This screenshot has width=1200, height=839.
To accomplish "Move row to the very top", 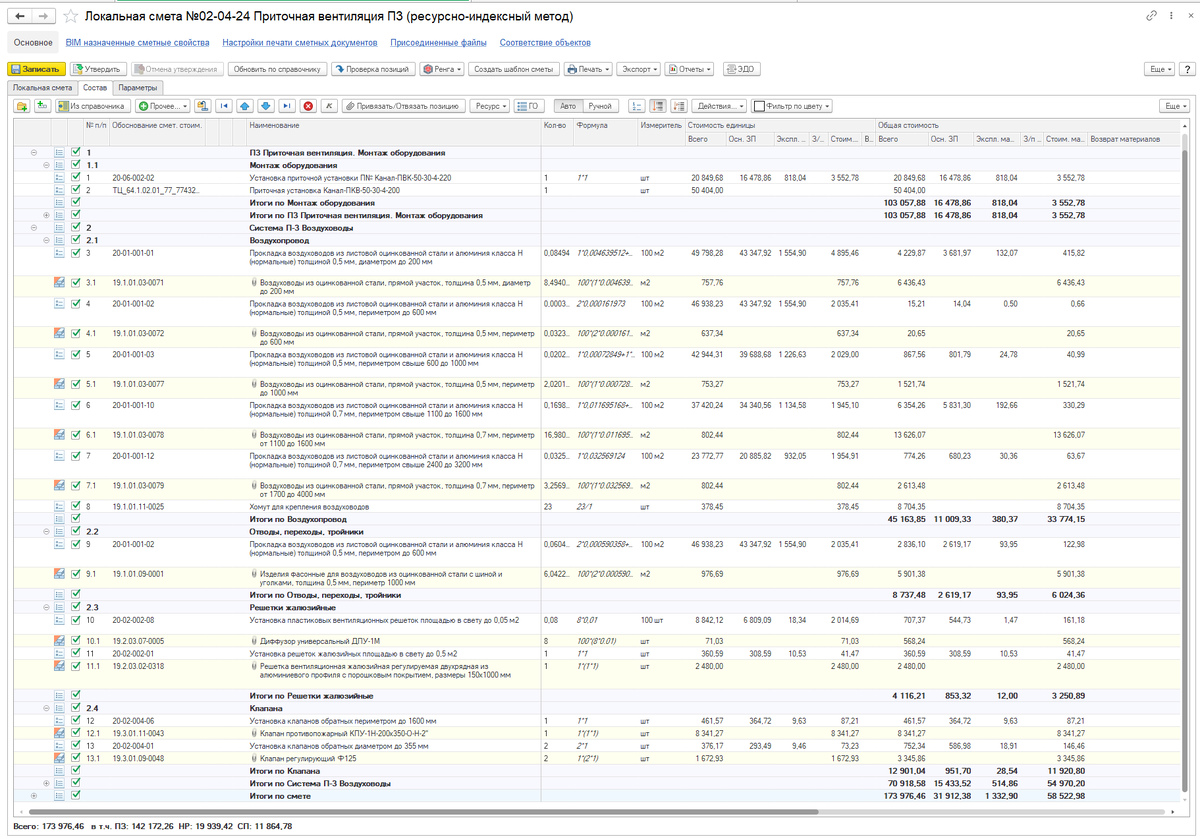I will (x=222, y=105).
